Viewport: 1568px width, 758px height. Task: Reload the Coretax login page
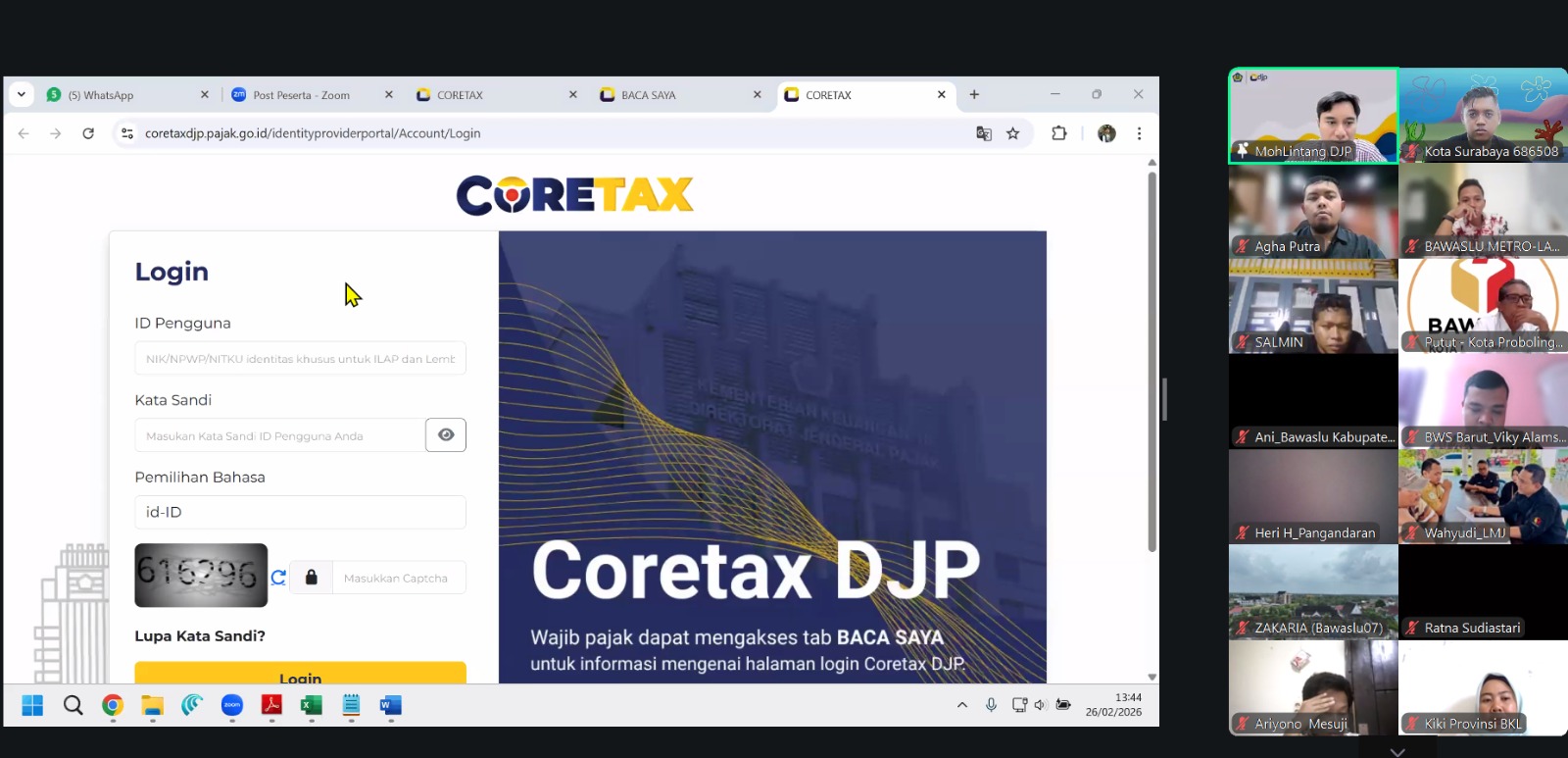click(88, 133)
